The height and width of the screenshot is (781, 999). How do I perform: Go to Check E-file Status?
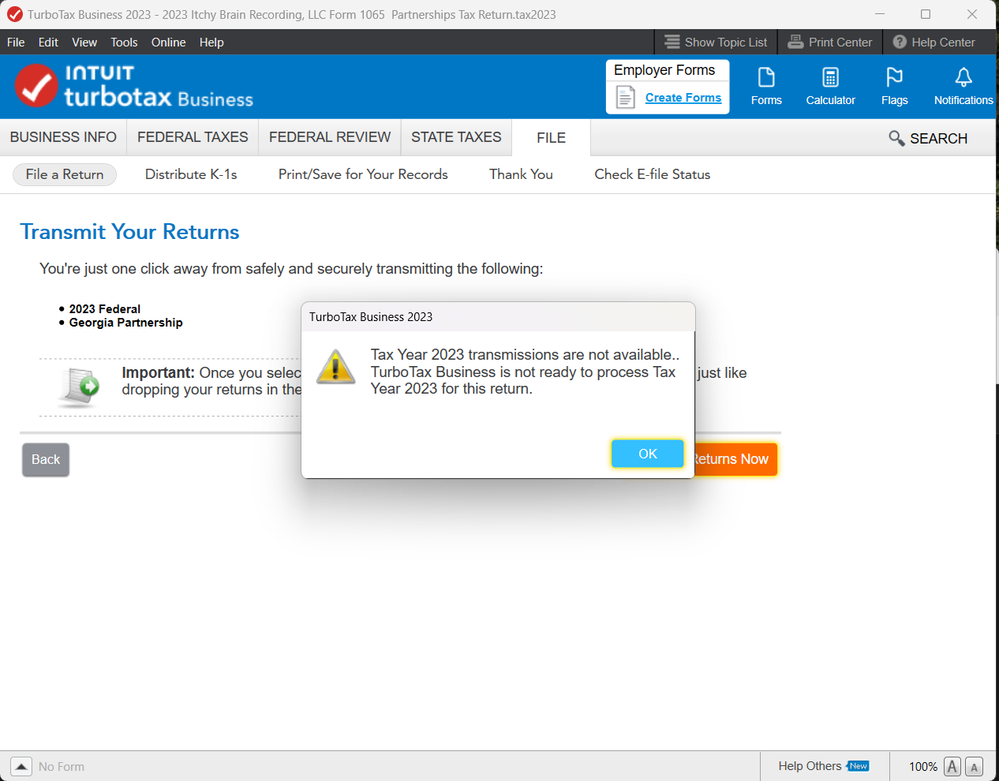[652, 174]
